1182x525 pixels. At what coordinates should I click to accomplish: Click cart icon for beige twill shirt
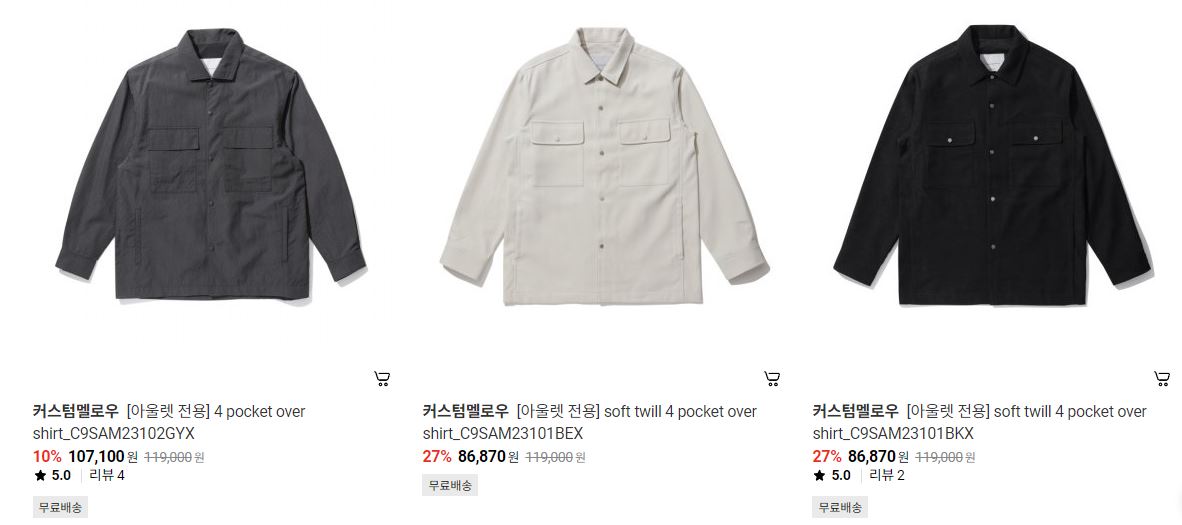pos(772,379)
